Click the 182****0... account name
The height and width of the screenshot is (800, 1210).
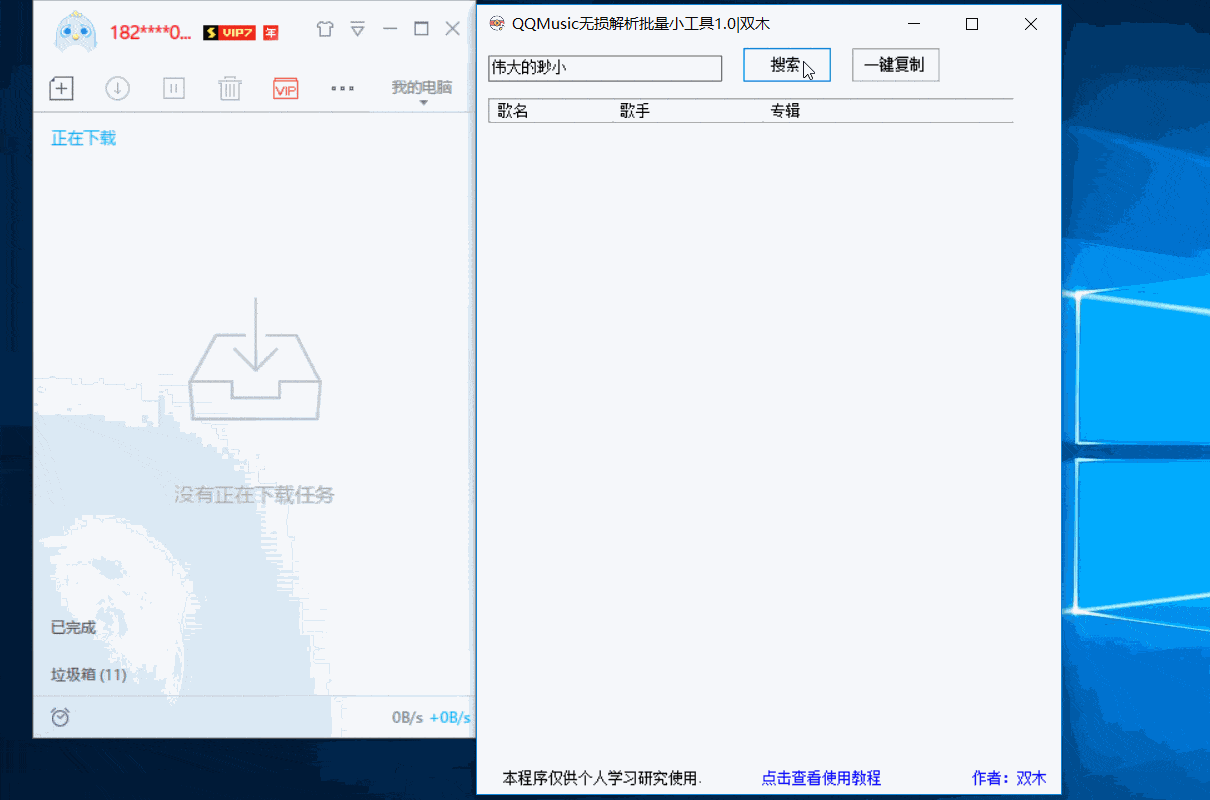(x=150, y=32)
